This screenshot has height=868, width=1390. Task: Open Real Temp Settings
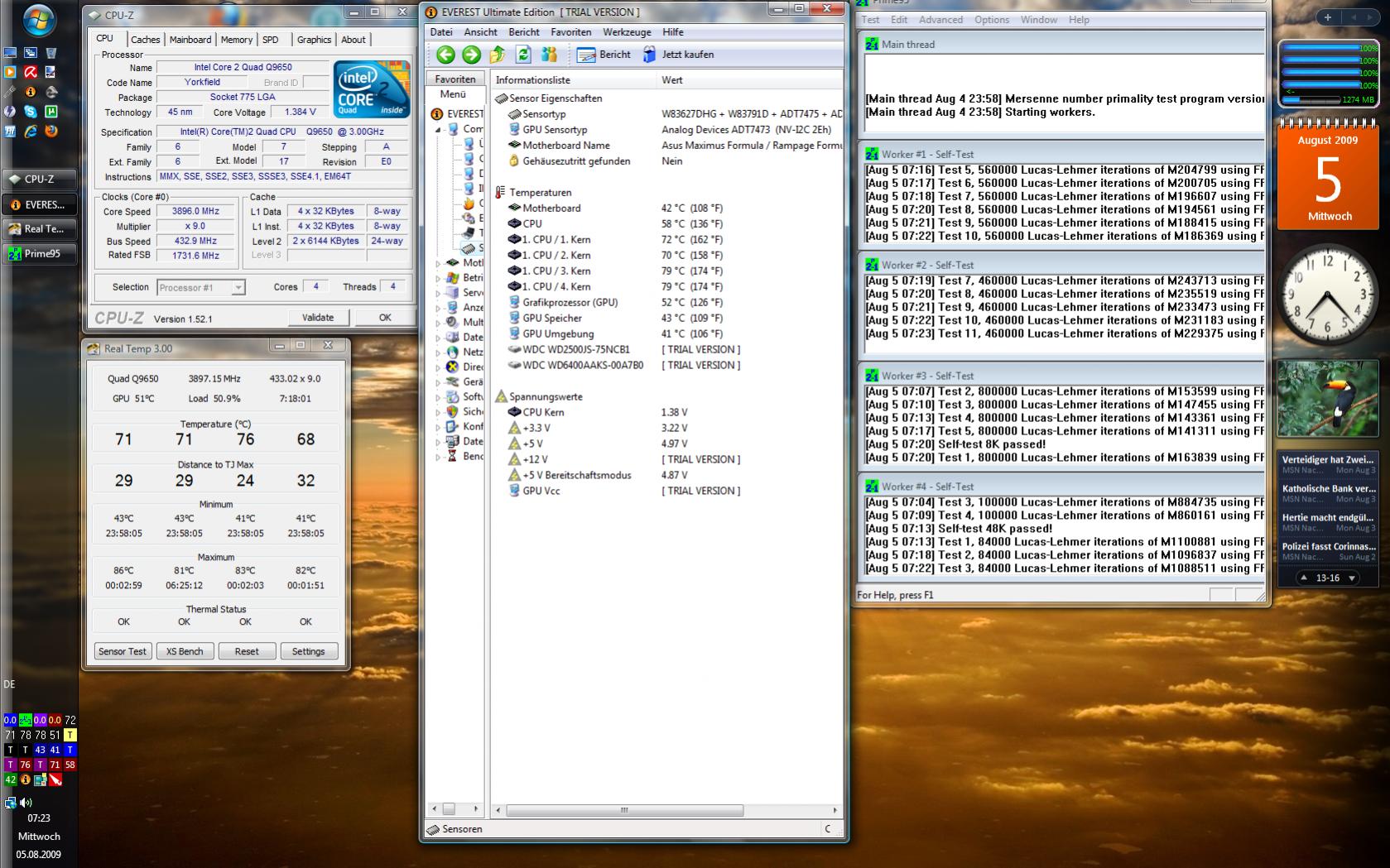309,651
